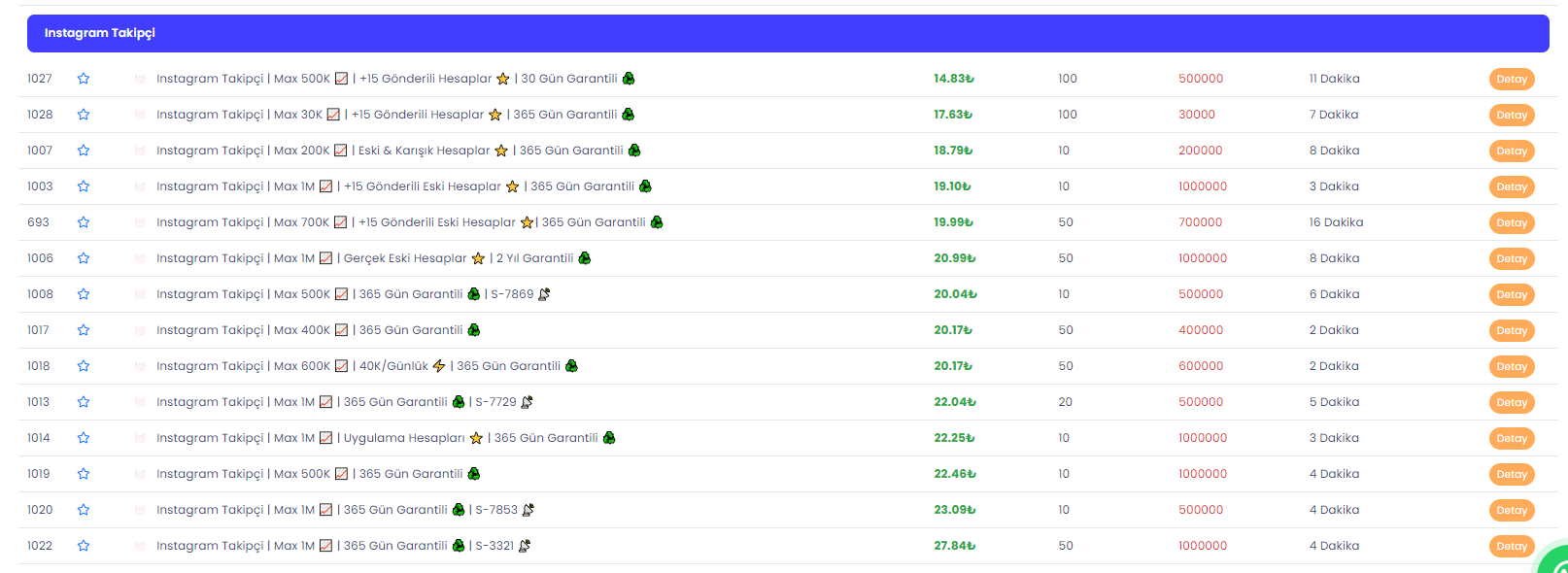Show Detay for 40K/Günlük service 1018
Image resolution: width=1568 pixels, height=573 pixels.
click(1512, 366)
